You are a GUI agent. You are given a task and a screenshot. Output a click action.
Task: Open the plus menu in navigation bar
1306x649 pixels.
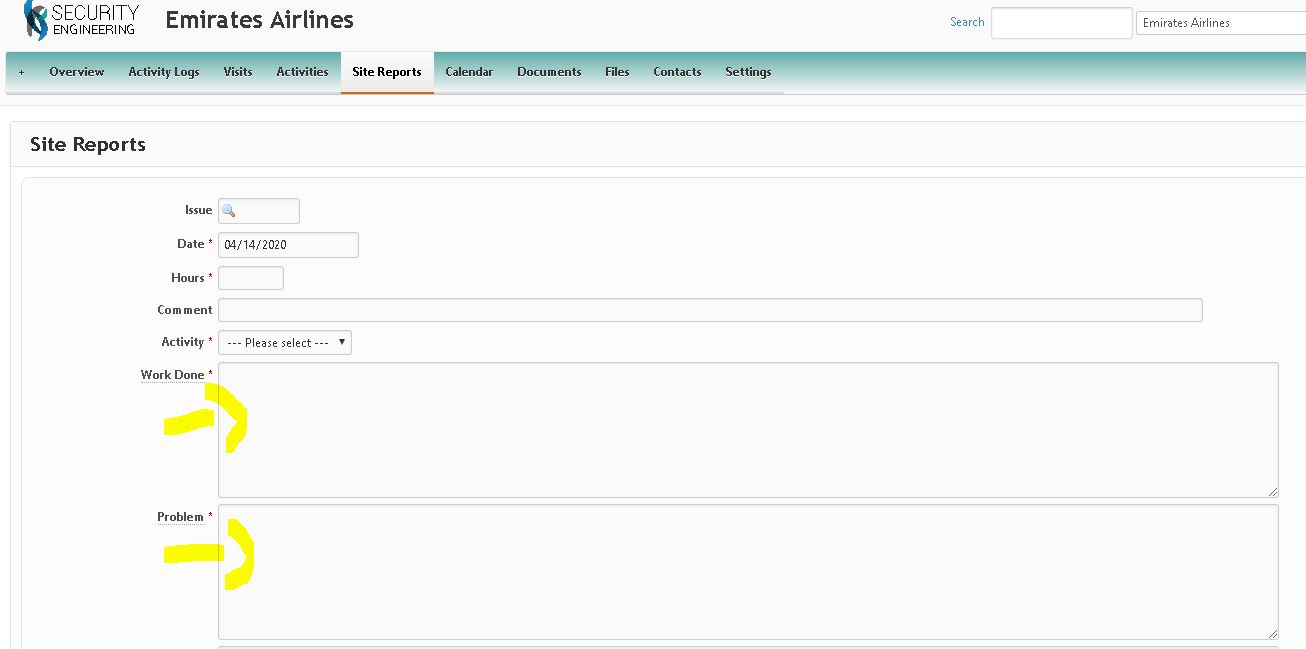tap(21, 72)
